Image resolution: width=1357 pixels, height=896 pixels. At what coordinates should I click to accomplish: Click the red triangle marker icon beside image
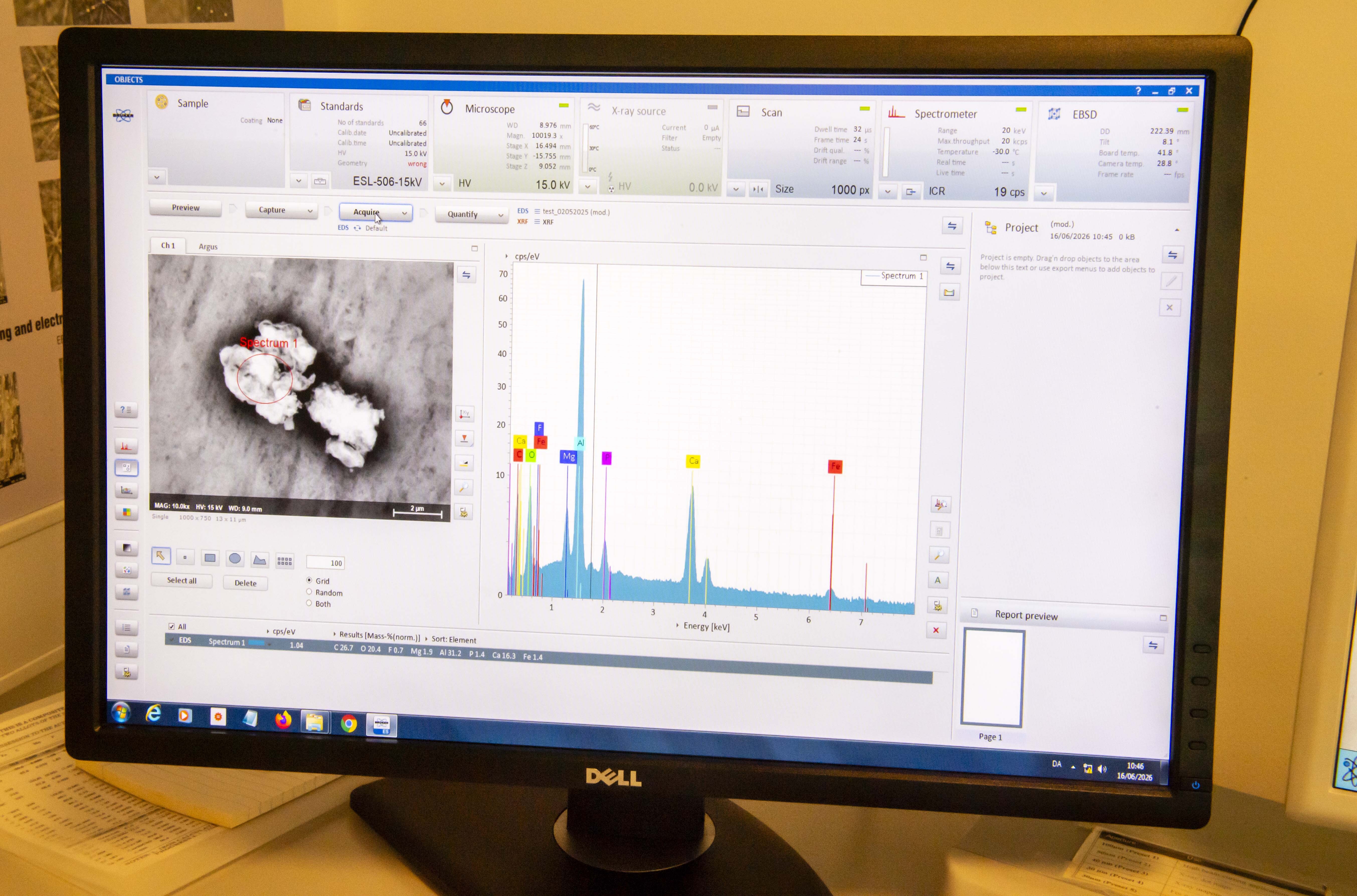tap(464, 438)
